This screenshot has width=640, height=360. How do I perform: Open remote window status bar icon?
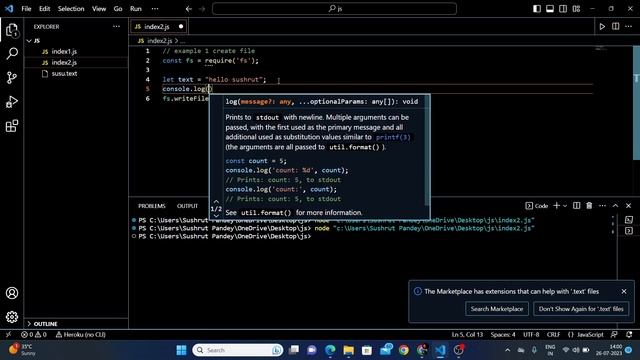click(8, 335)
